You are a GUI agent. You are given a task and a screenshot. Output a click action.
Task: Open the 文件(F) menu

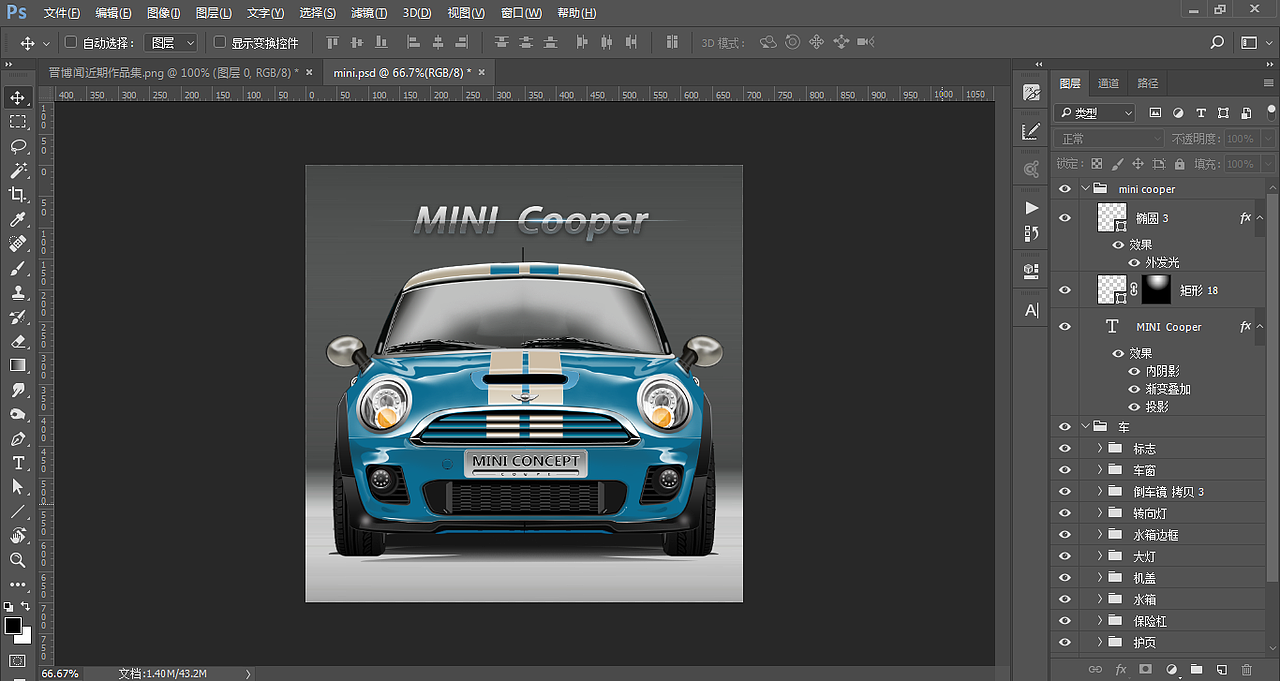pyautogui.click(x=62, y=13)
